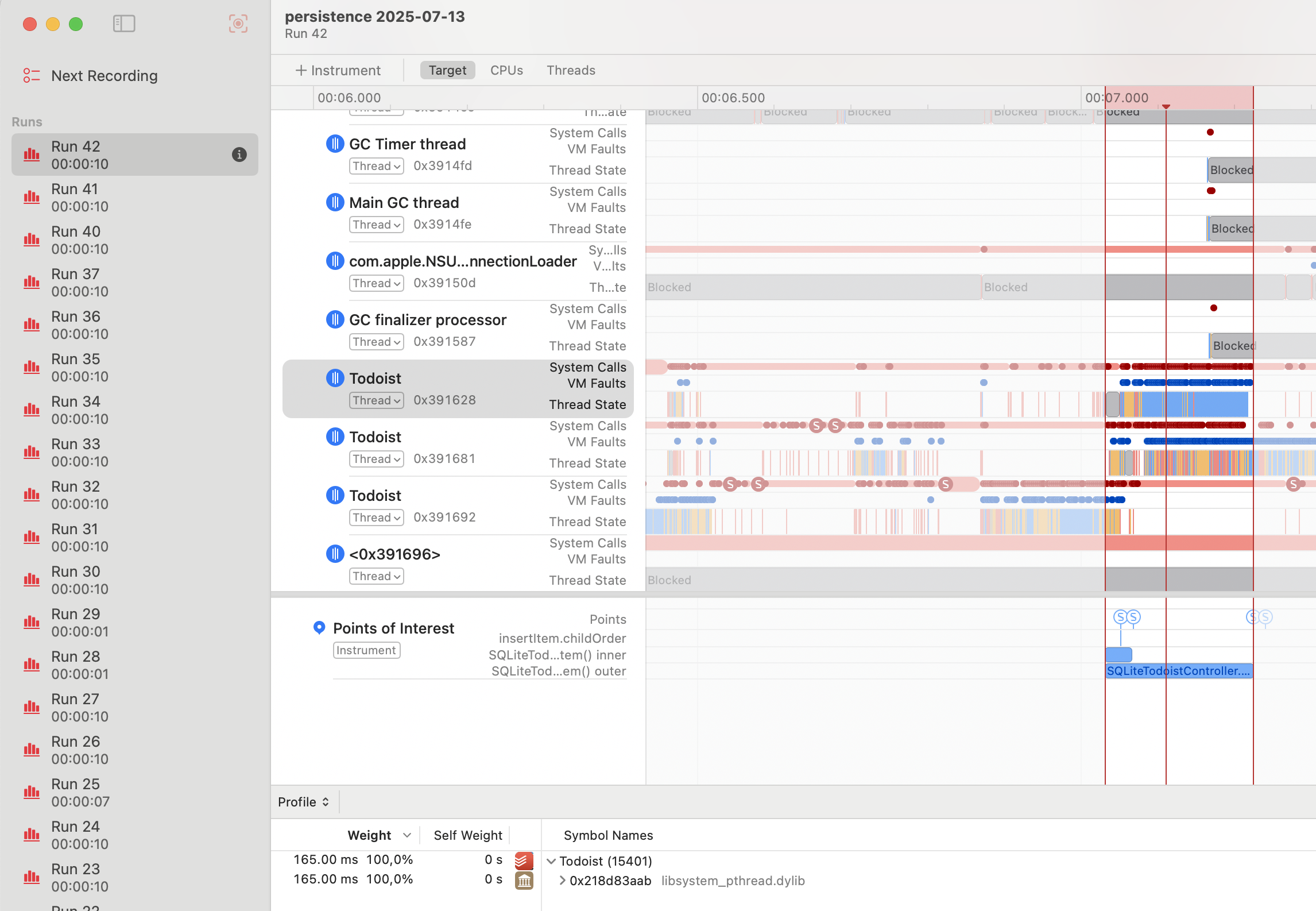Toggle the sidebar visibility icon in titlebar
This screenshot has width=1316, height=911.
click(x=124, y=24)
